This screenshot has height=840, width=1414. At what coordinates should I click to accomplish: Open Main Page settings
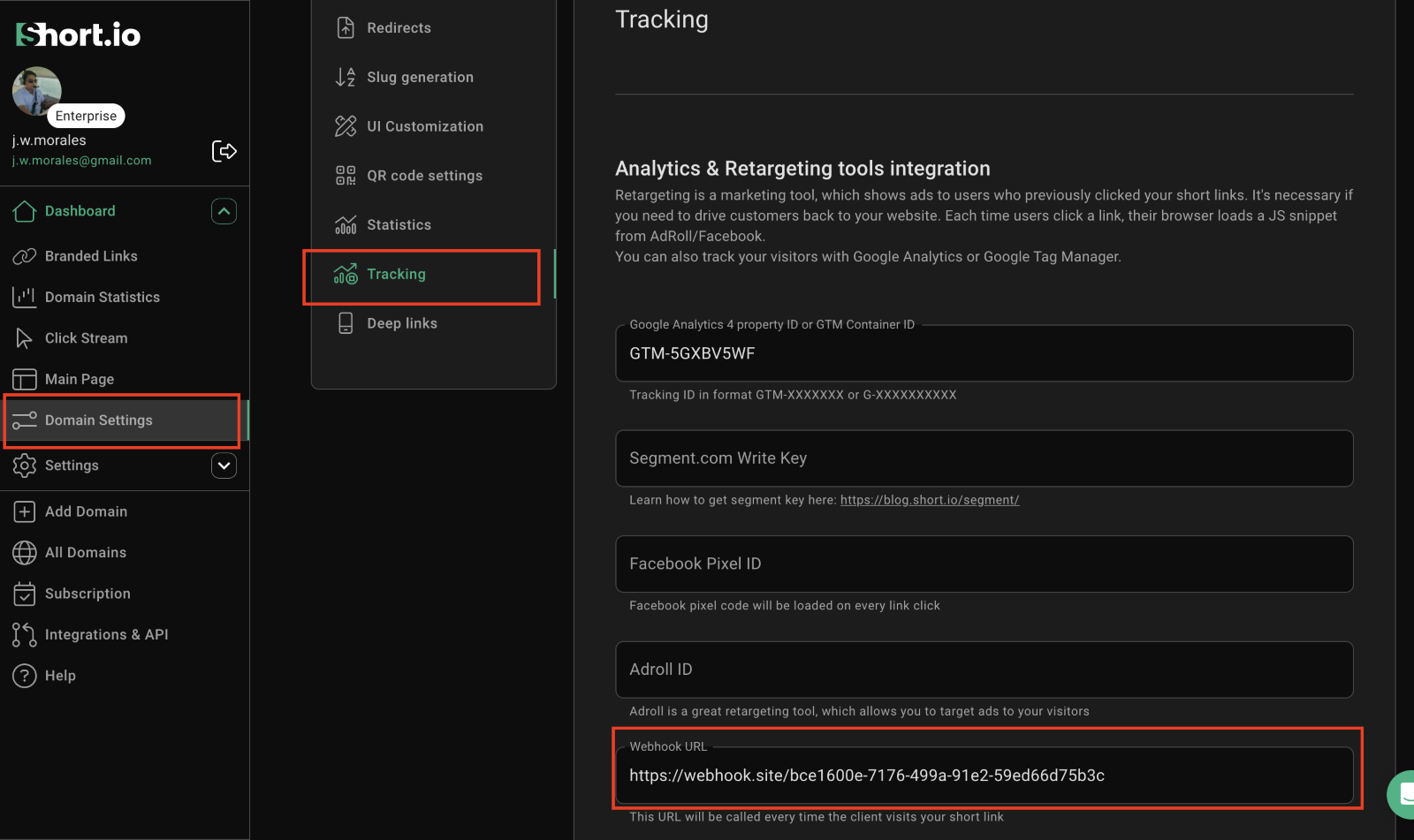(80, 379)
